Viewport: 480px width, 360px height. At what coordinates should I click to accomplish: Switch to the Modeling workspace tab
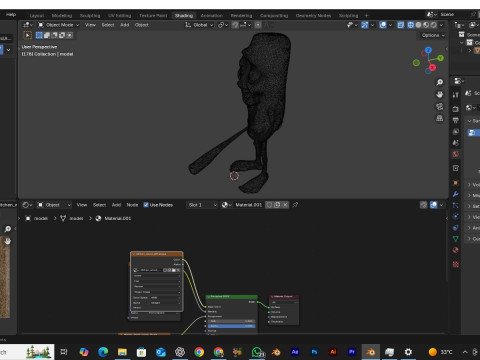pos(62,16)
